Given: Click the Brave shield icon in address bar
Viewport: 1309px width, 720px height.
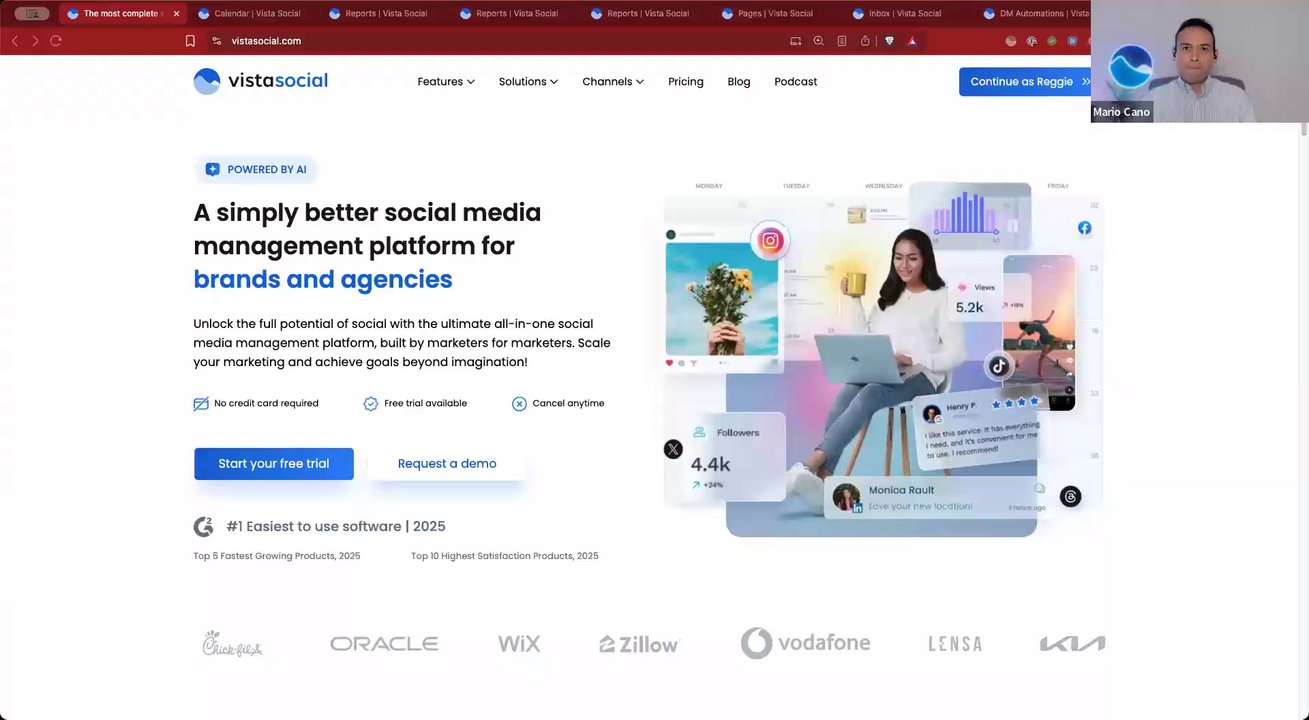Looking at the screenshot, I should coord(889,41).
